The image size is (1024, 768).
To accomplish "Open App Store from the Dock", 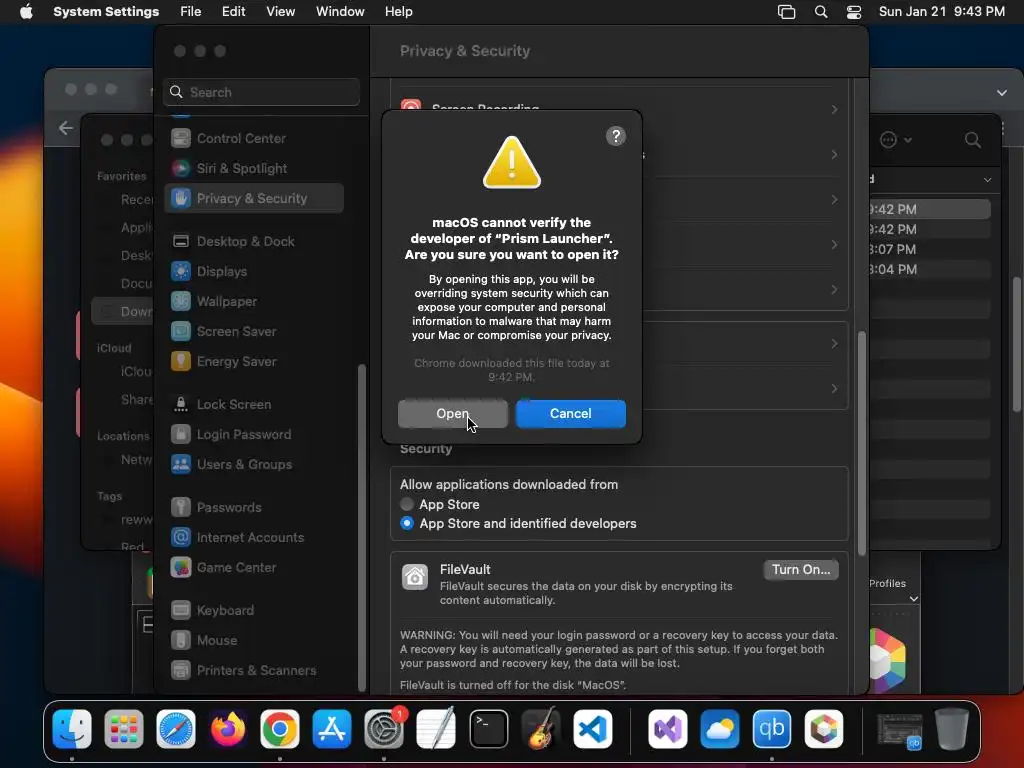I will pos(332,729).
